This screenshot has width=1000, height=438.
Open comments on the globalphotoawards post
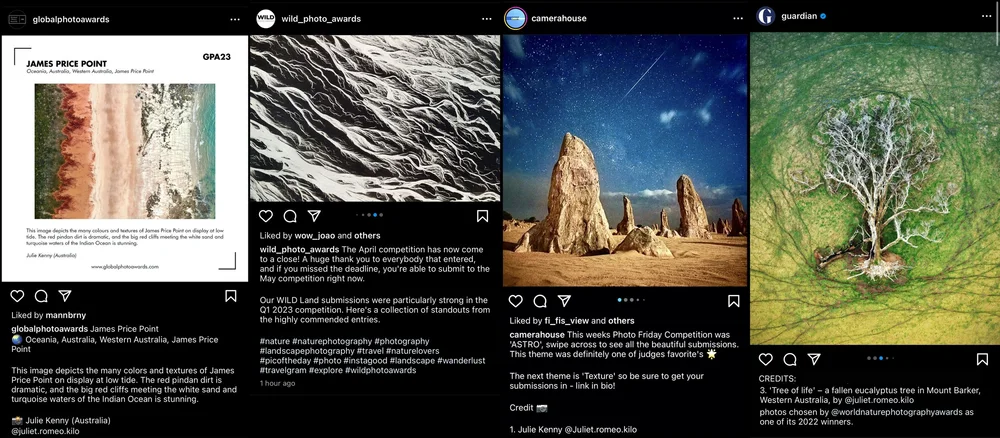(41, 296)
